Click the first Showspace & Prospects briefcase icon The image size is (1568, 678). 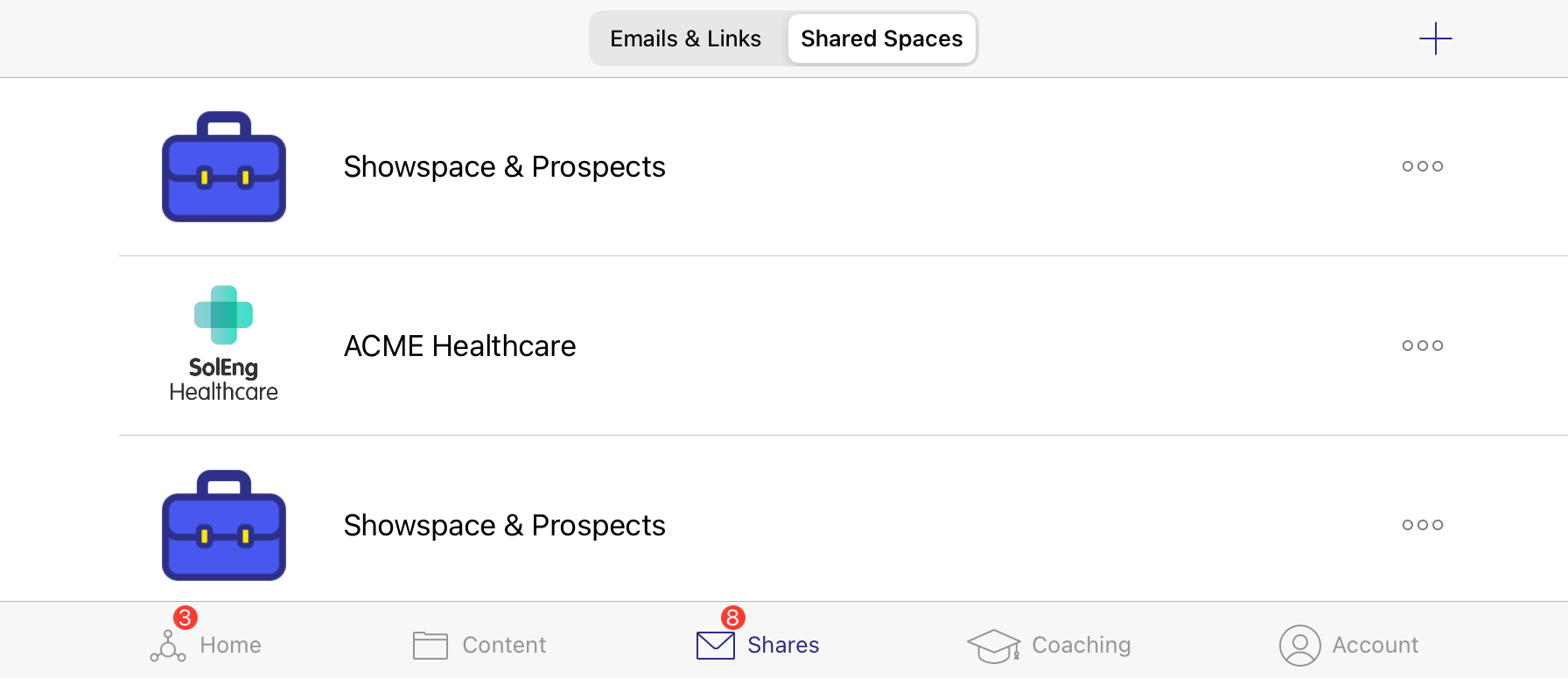coord(223,166)
